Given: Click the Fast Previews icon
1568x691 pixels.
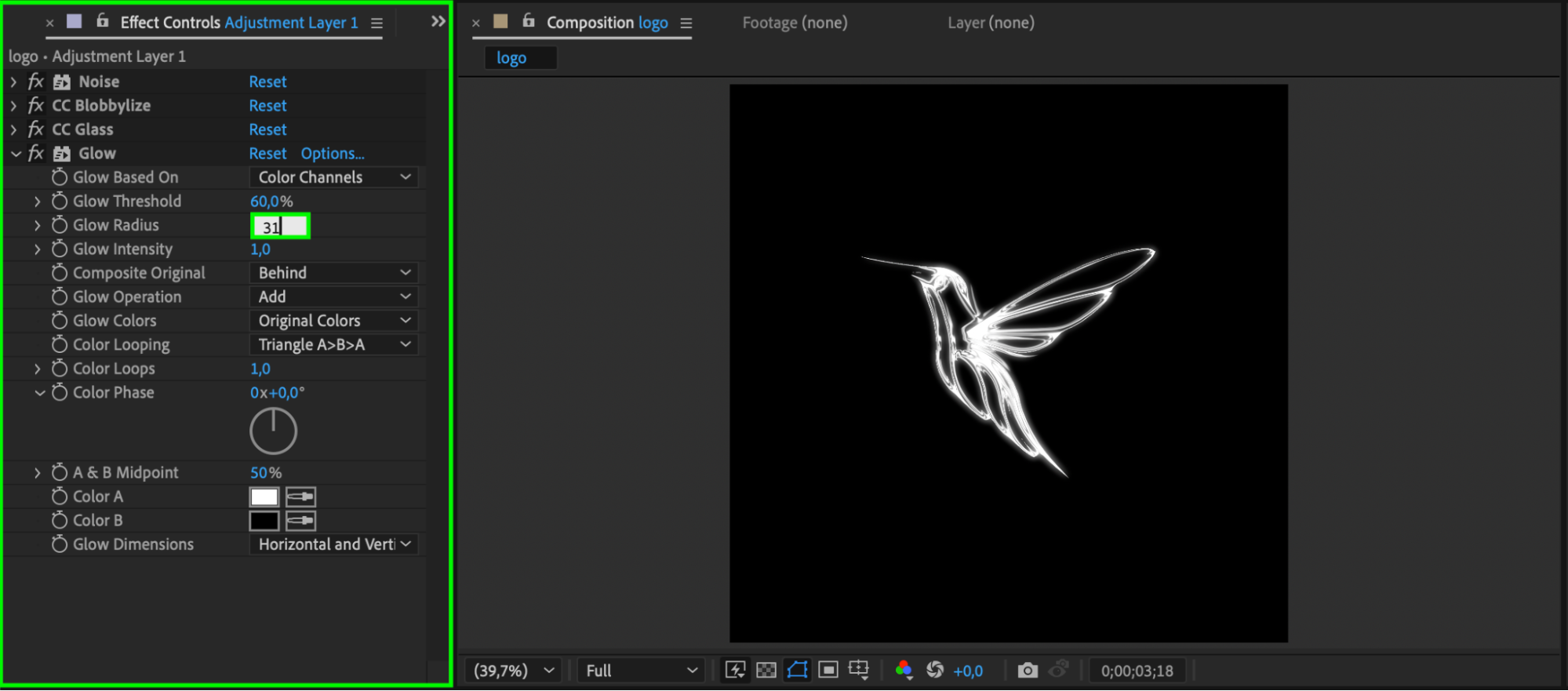Looking at the screenshot, I should pyautogui.click(x=735, y=670).
